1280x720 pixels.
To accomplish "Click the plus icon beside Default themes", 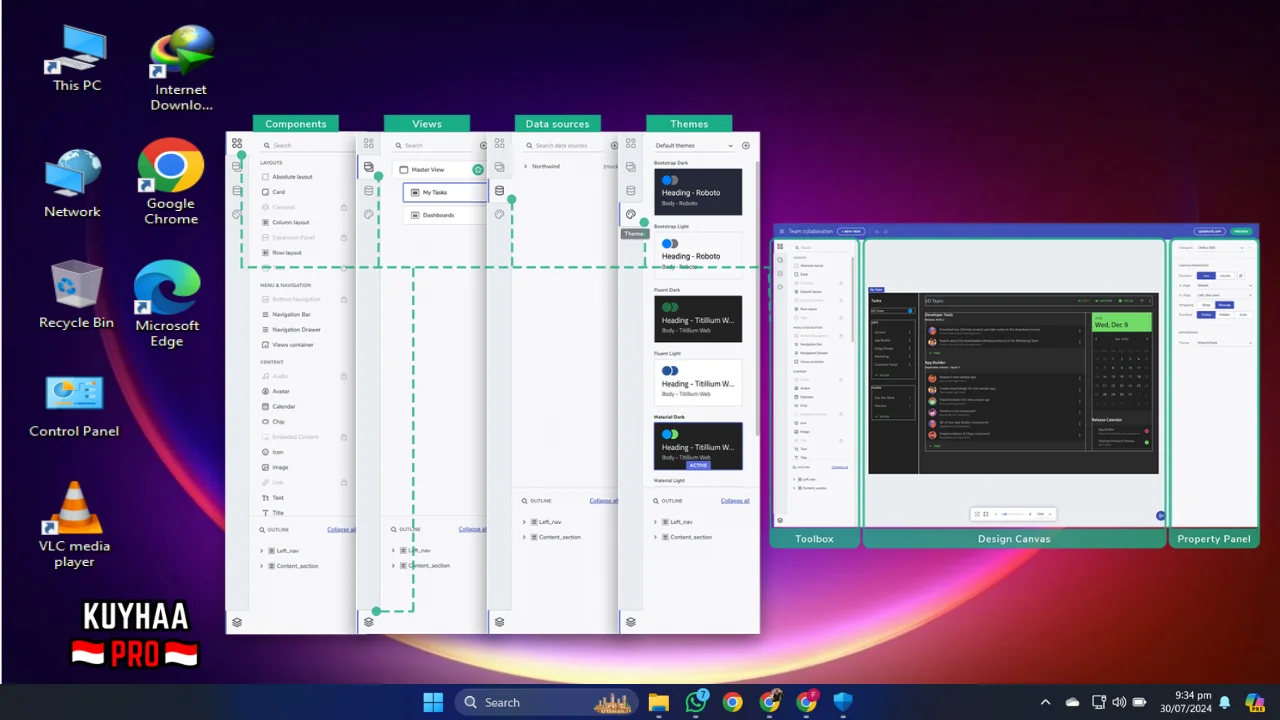I will [x=745, y=145].
